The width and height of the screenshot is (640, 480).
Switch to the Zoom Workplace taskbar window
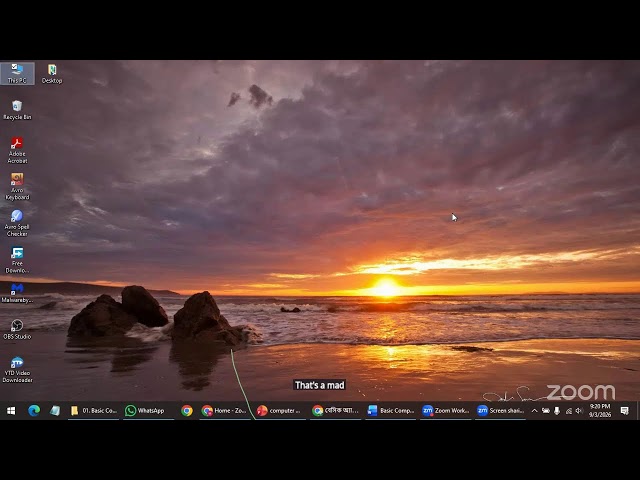pyautogui.click(x=446, y=411)
